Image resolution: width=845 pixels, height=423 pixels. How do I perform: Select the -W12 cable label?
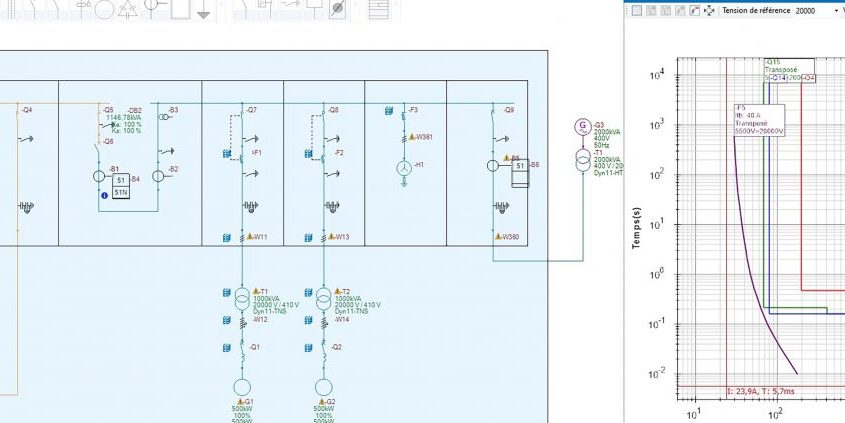click(x=260, y=320)
